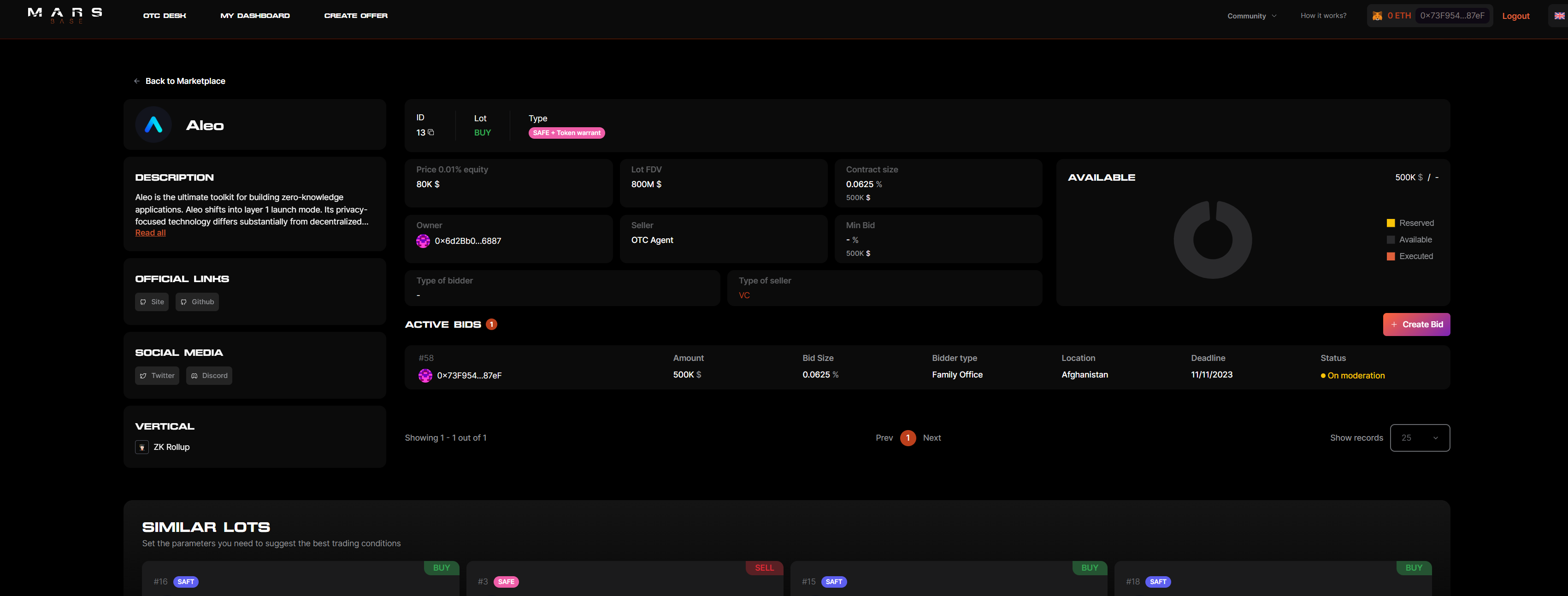
Task: Click the OTC Agent seller value
Action: pyautogui.click(x=652, y=241)
